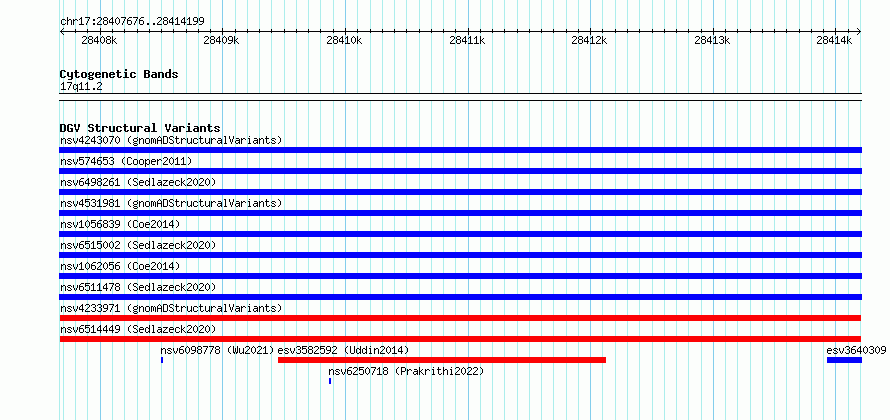Click the nsv1062056 (Coe2014) label
Screen dimensions: 890x420
click(120, 266)
